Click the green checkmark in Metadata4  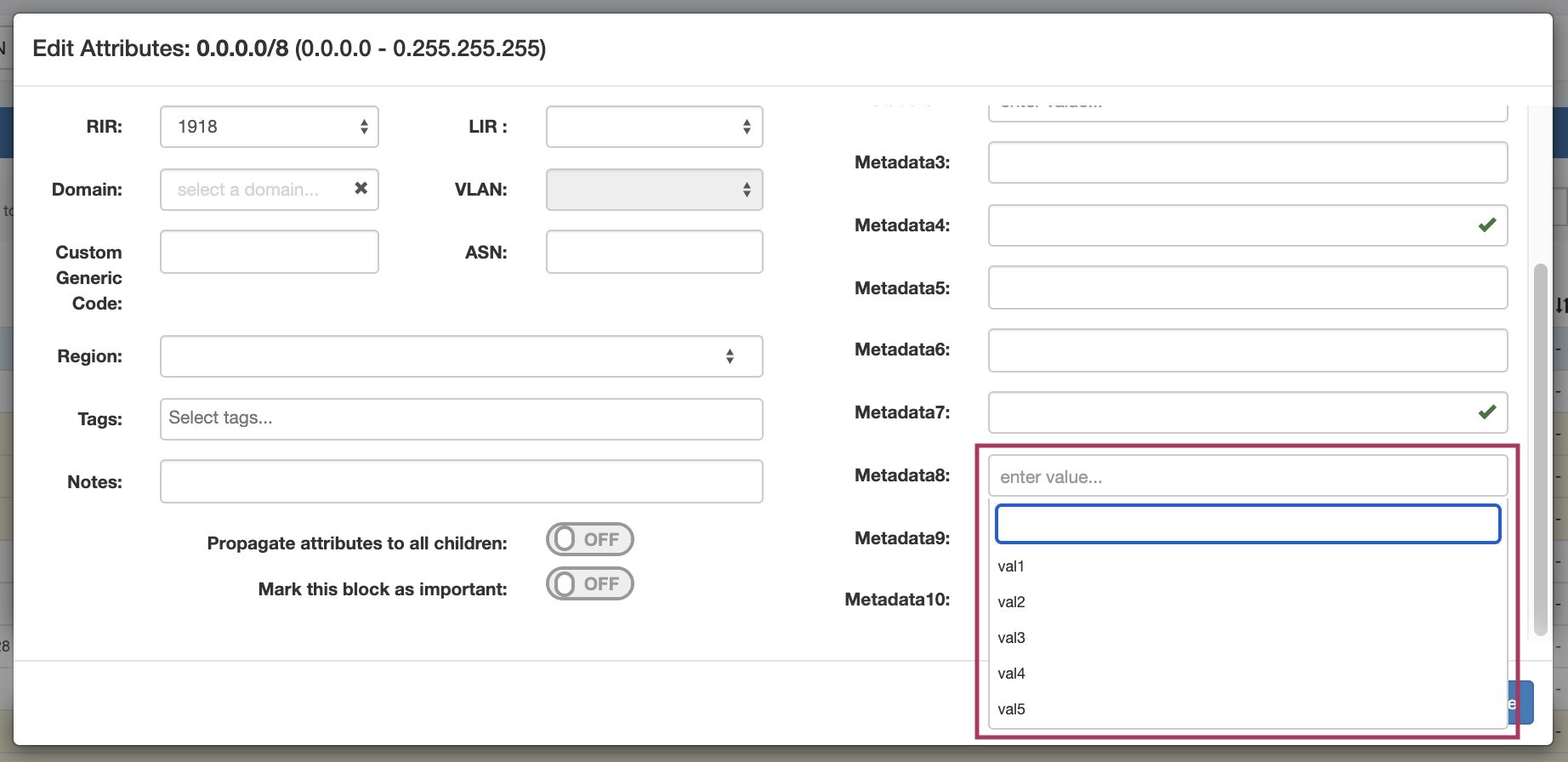(1486, 225)
